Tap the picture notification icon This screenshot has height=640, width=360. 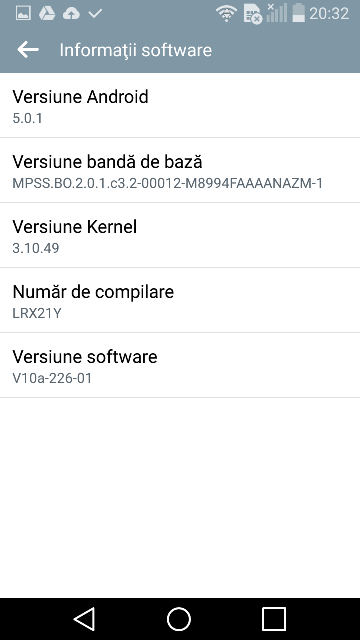pos(23,13)
